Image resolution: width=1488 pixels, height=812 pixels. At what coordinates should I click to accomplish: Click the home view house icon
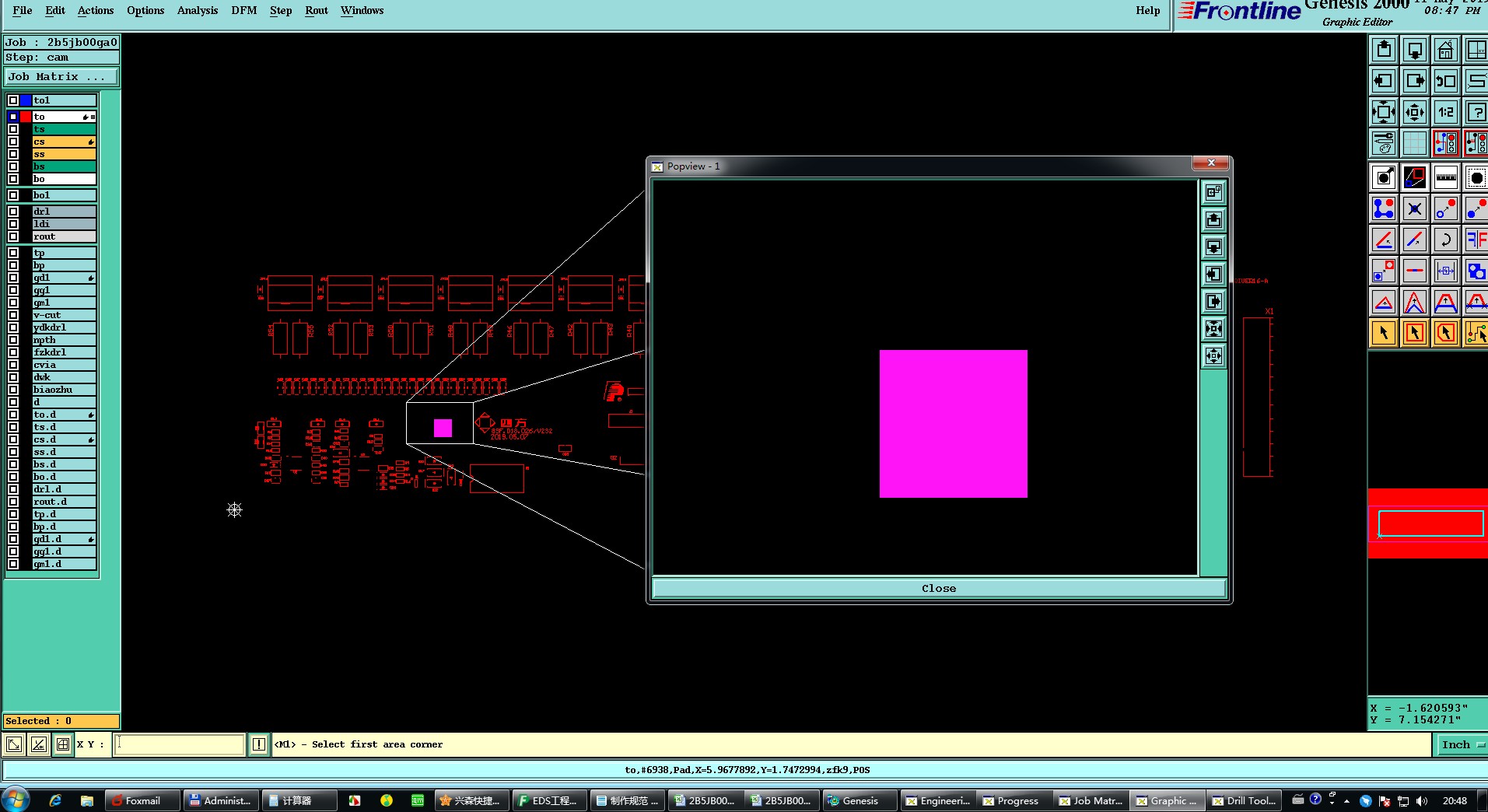point(1445,51)
